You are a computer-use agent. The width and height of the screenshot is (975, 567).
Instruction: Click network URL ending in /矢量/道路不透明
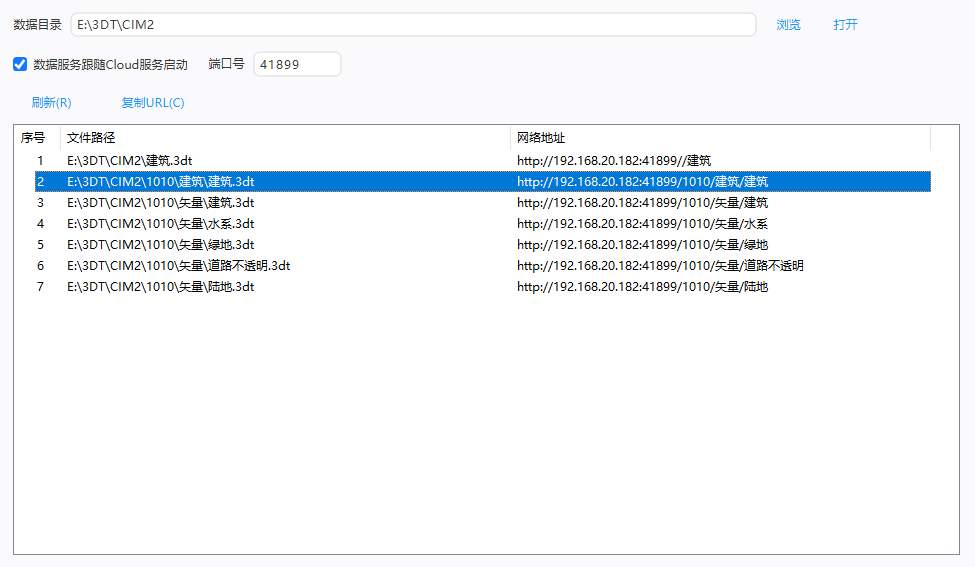pyautogui.click(x=660, y=266)
